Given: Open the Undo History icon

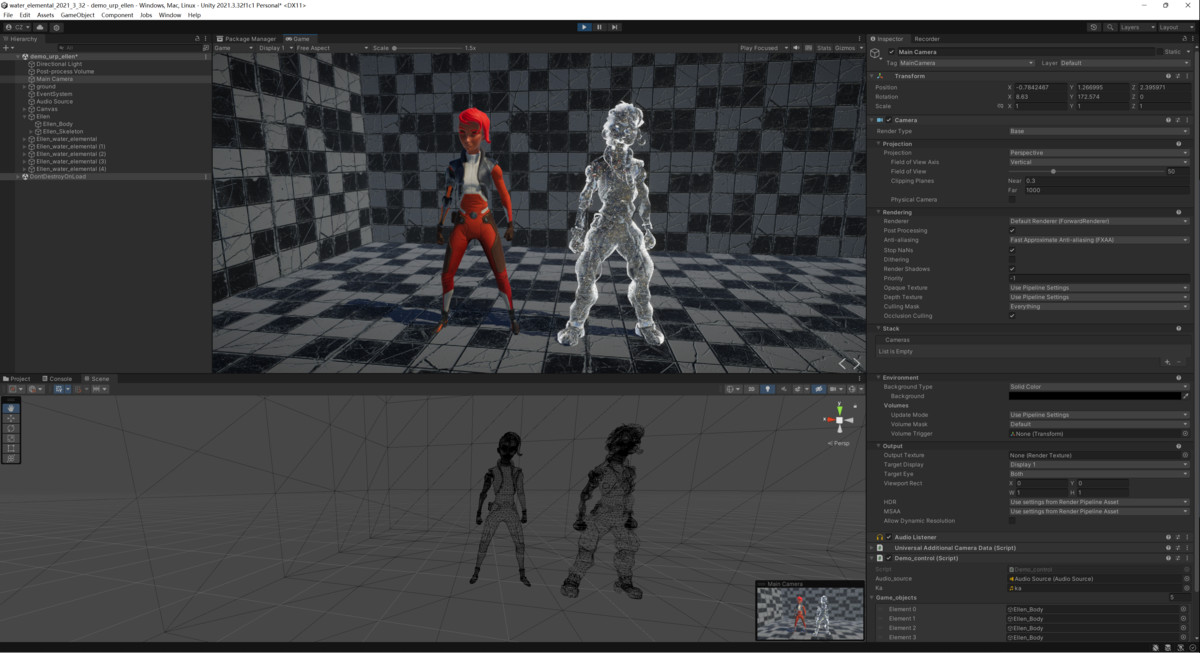Looking at the screenshot, I should coord(1095,27).
